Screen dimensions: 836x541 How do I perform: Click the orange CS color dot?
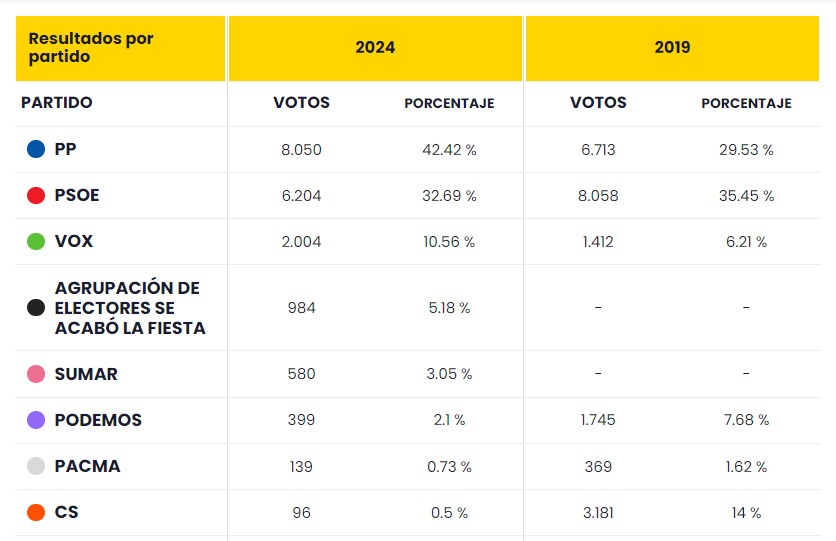coord(36,512)
